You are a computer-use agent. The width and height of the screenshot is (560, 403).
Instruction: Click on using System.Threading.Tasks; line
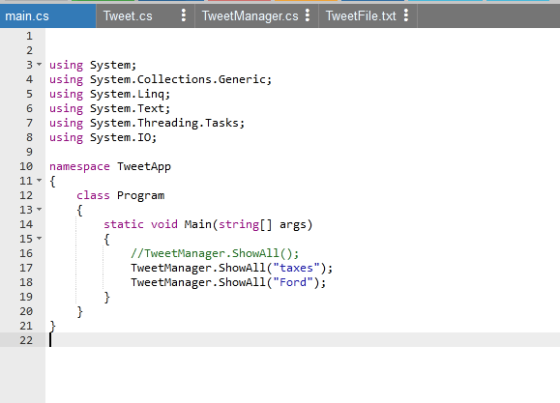(x=147, y=123)
